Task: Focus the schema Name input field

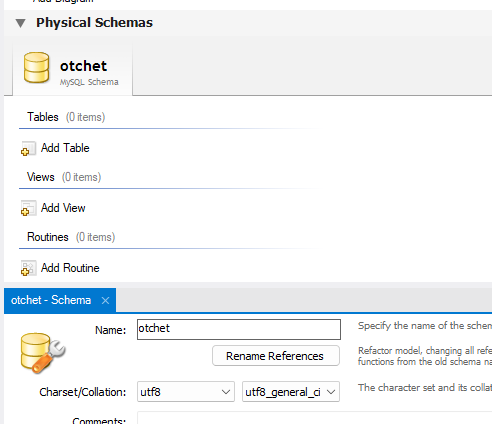Action: (x=239, y=329)
